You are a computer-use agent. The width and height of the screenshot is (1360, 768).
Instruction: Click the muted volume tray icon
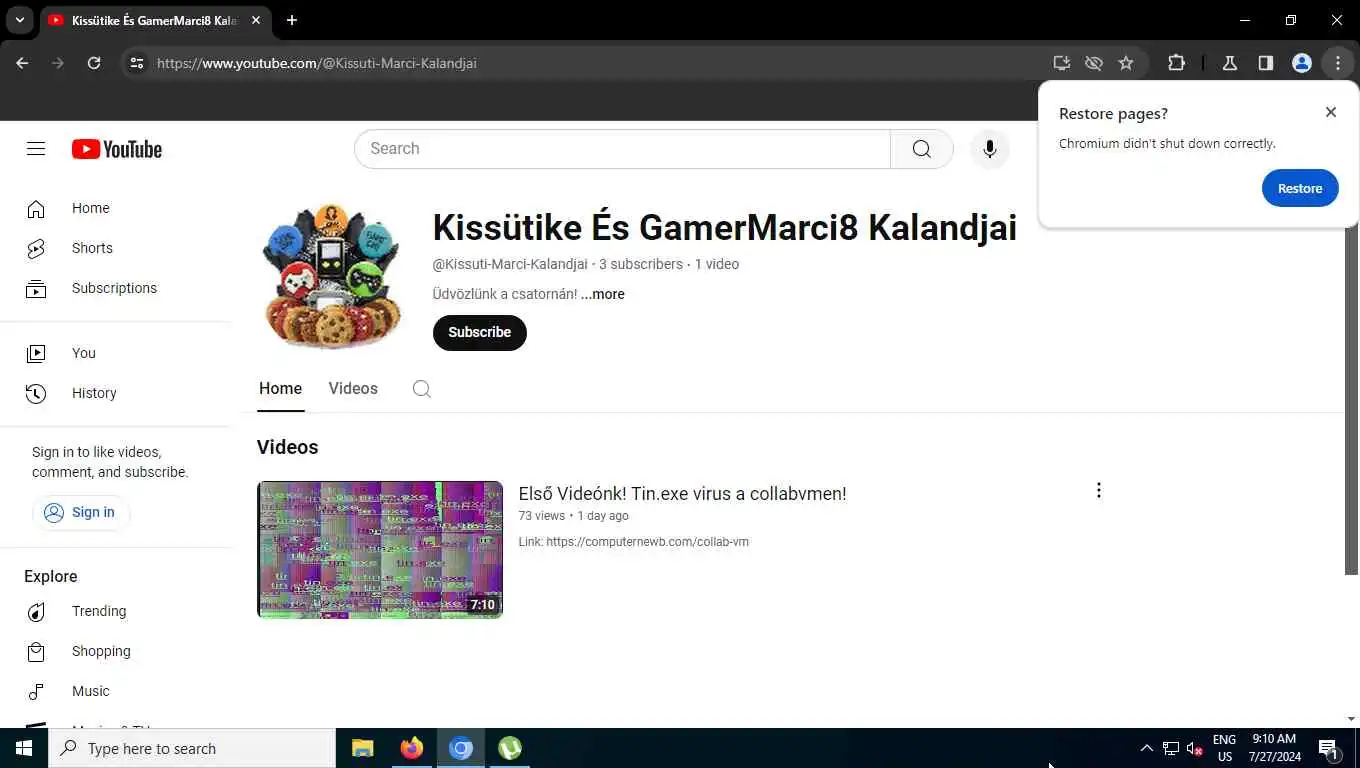click(1194, 748)
